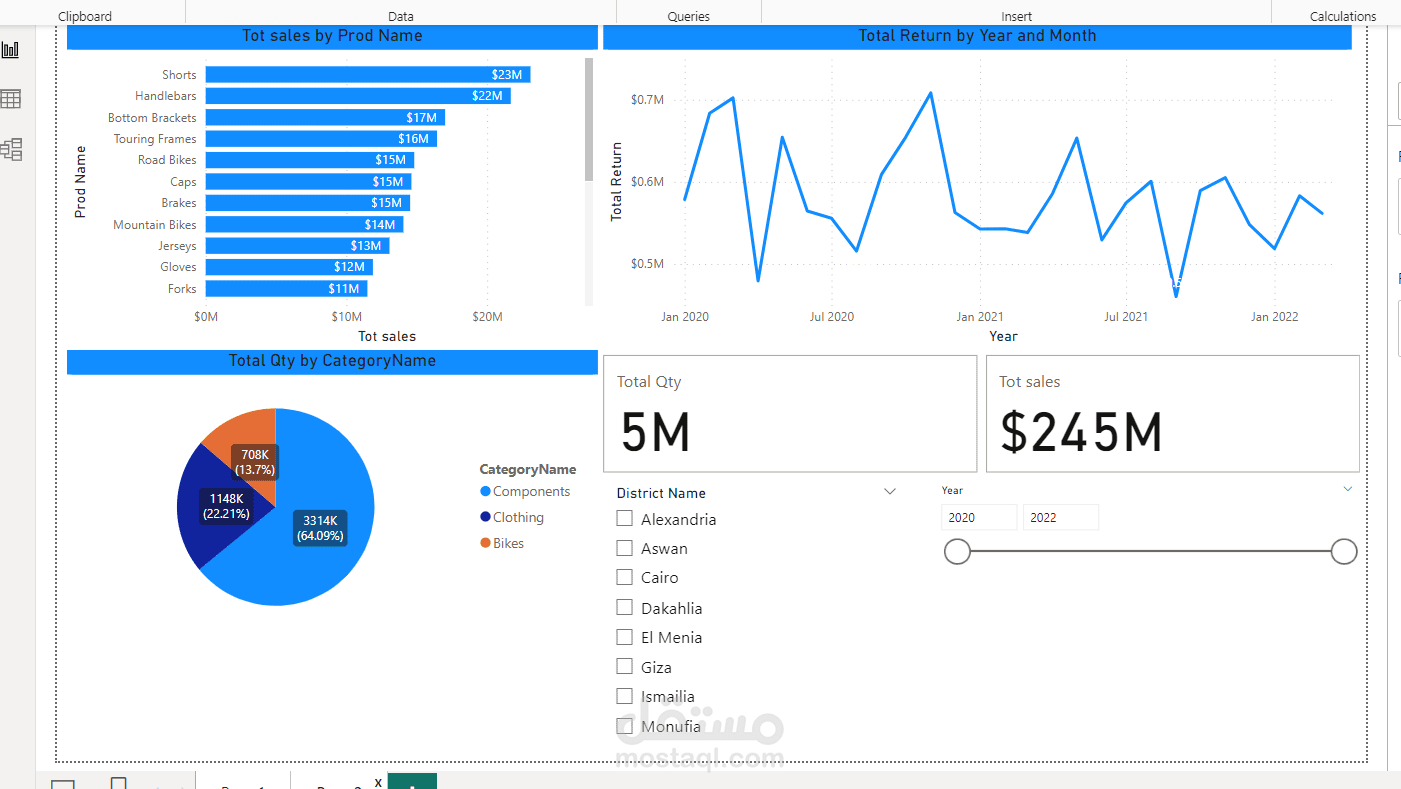
Task: Click the 'Total Return' vertical axis title
Action: pos(616,181)
